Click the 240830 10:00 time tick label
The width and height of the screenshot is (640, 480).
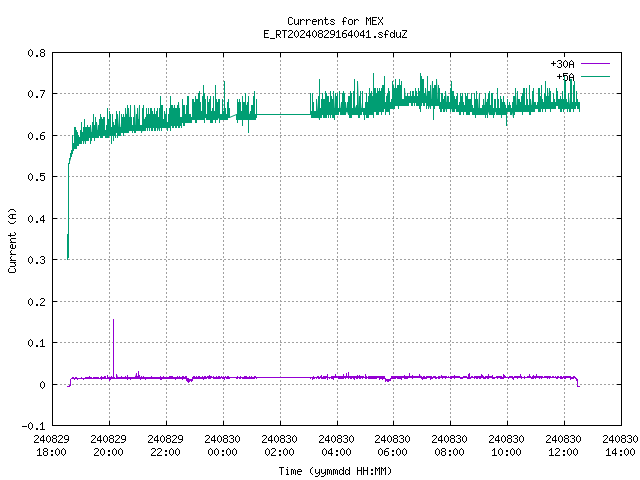(x=506, y=446)
